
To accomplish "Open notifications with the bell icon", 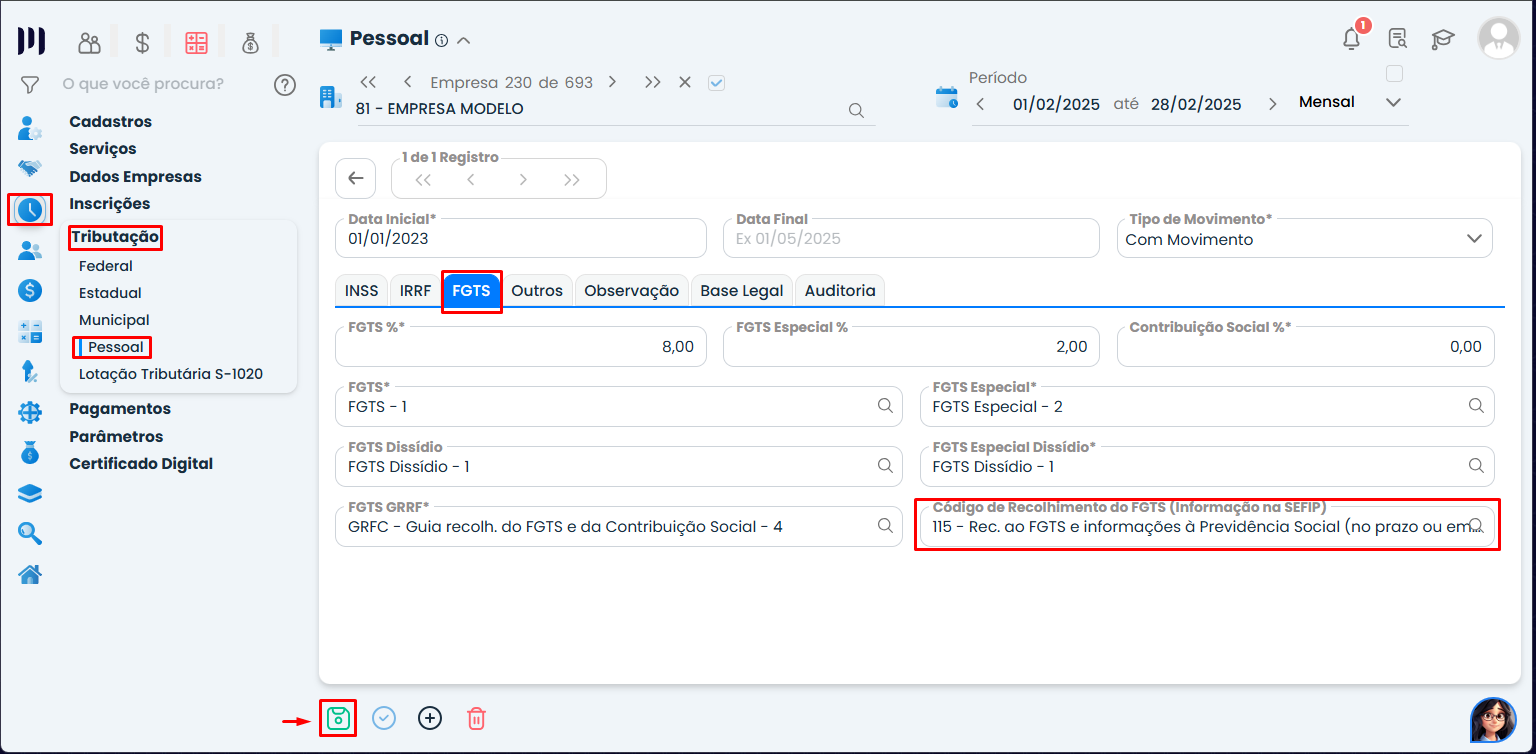I will [1352, 39].
